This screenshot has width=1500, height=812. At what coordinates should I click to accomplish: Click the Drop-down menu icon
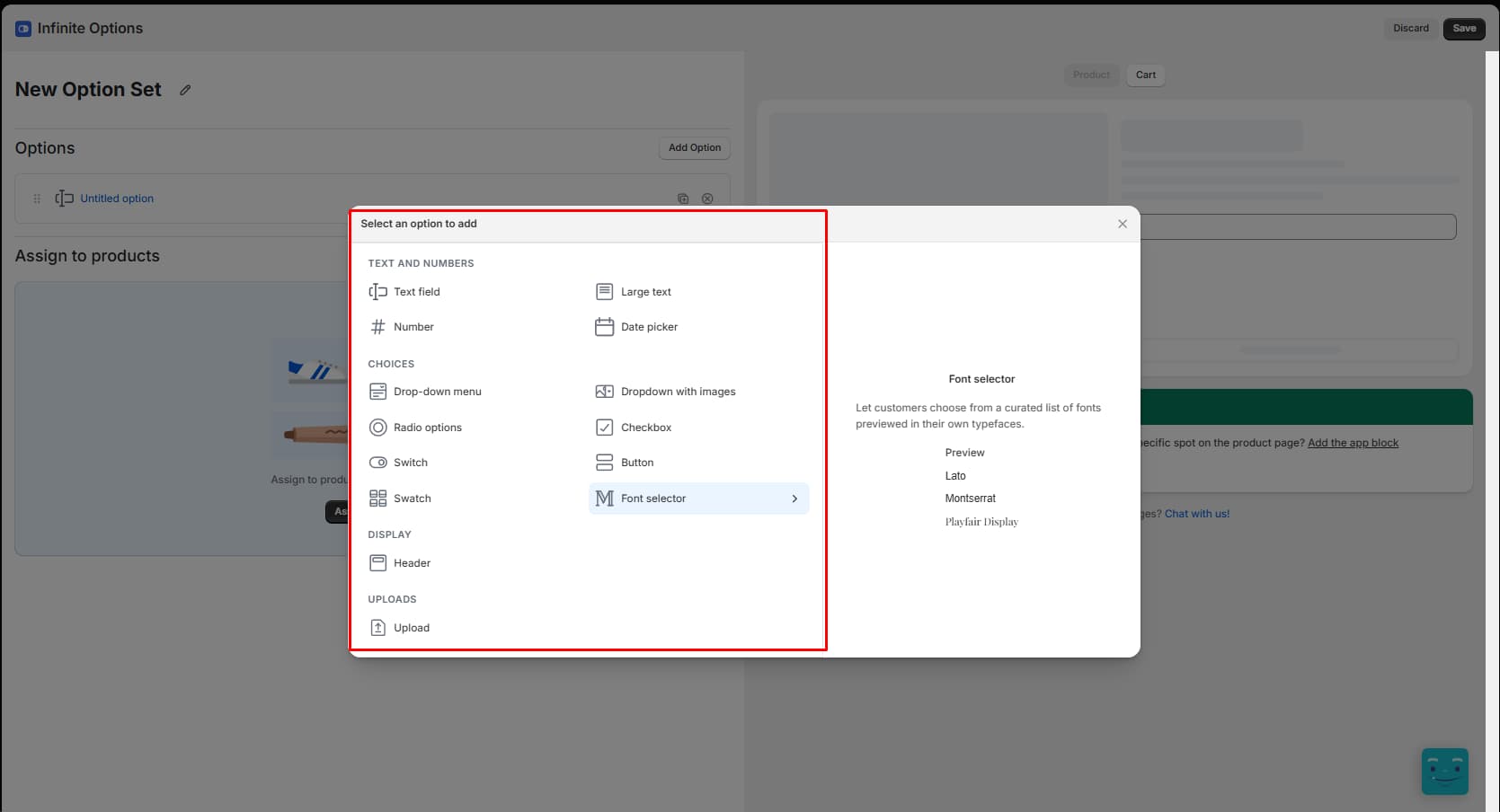coord(378,392)
